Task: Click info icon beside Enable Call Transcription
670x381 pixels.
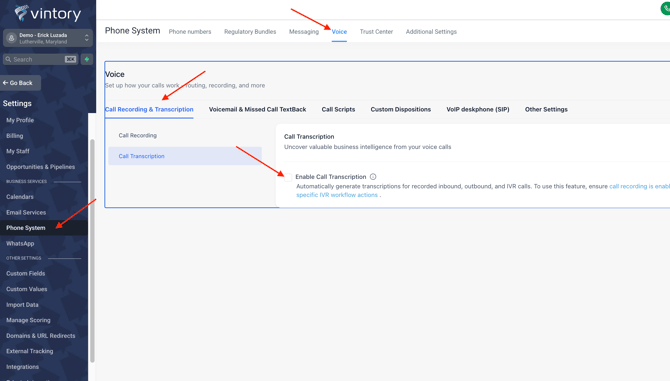Action: pos(373,177)
